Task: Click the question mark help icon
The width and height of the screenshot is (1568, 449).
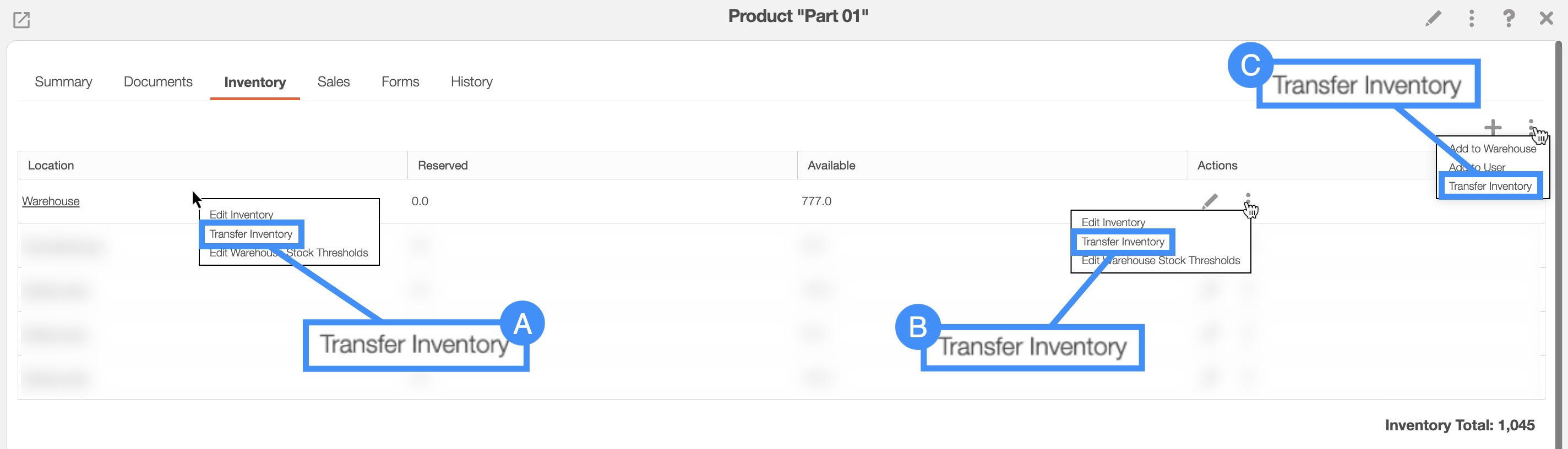Action: [x=1509, y=18]
